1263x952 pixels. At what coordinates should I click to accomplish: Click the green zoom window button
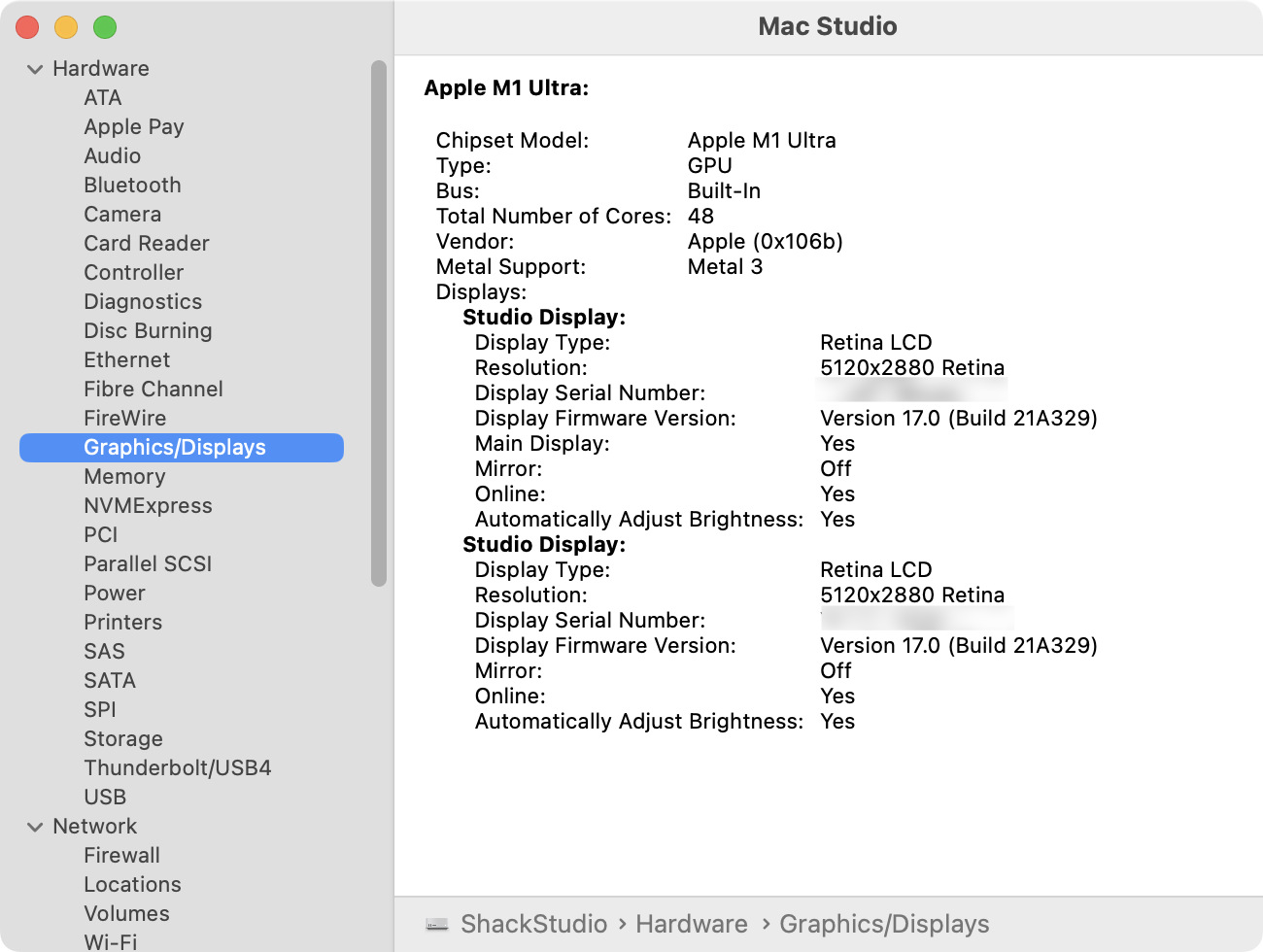[105, 27]
